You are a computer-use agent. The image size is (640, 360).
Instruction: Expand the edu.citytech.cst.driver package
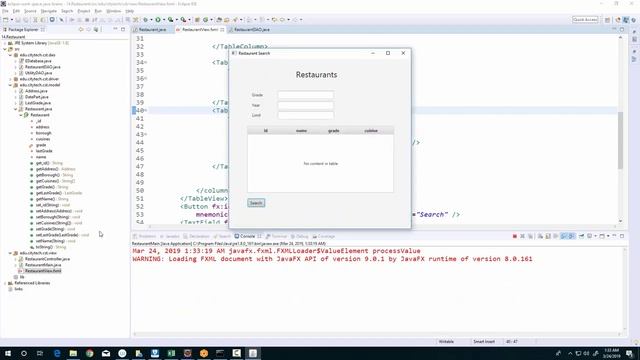[10, 79]
